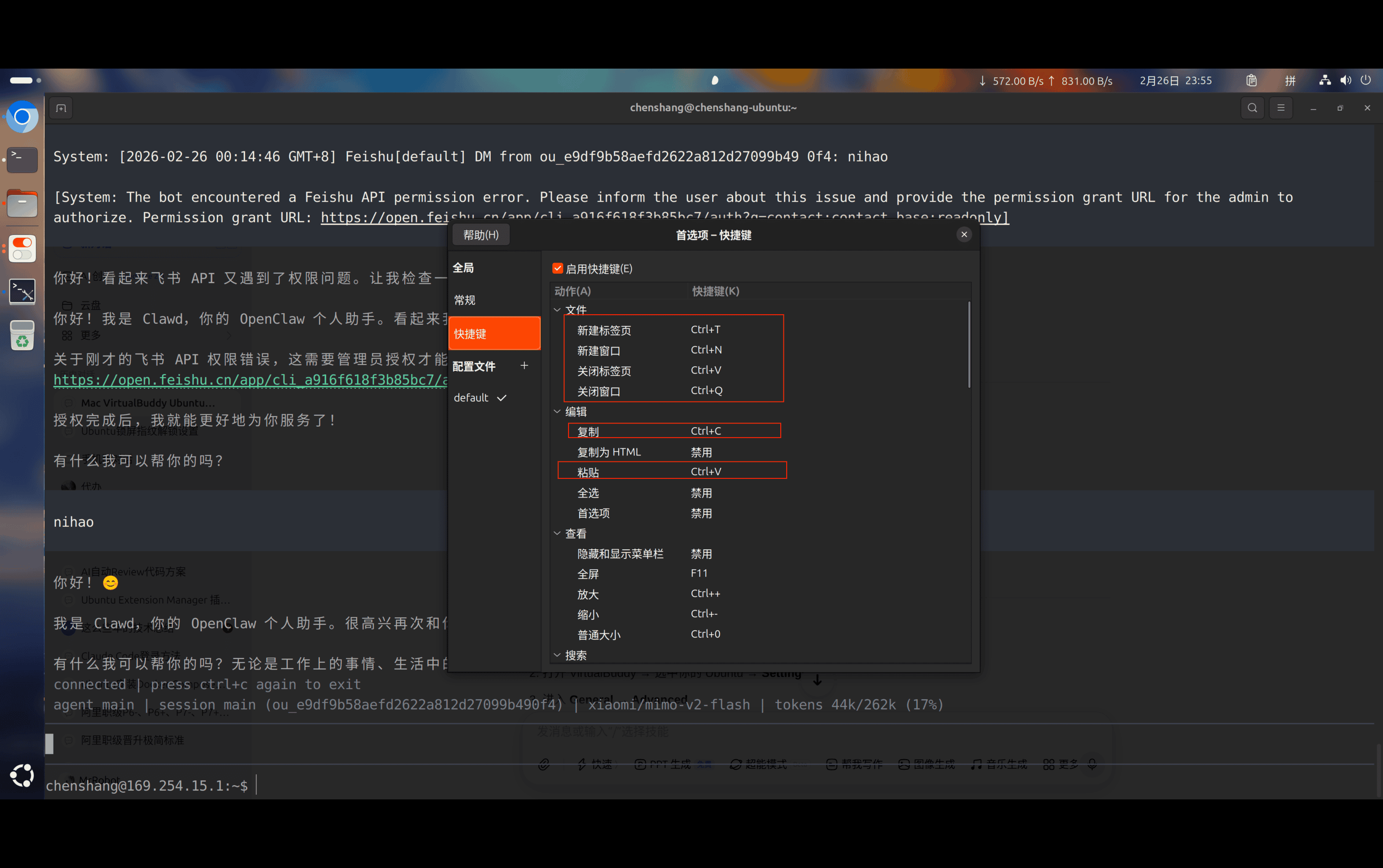1383x868 pixels.
Task: Collapse the 查看 shortcuts section
Action: (557, 533)
